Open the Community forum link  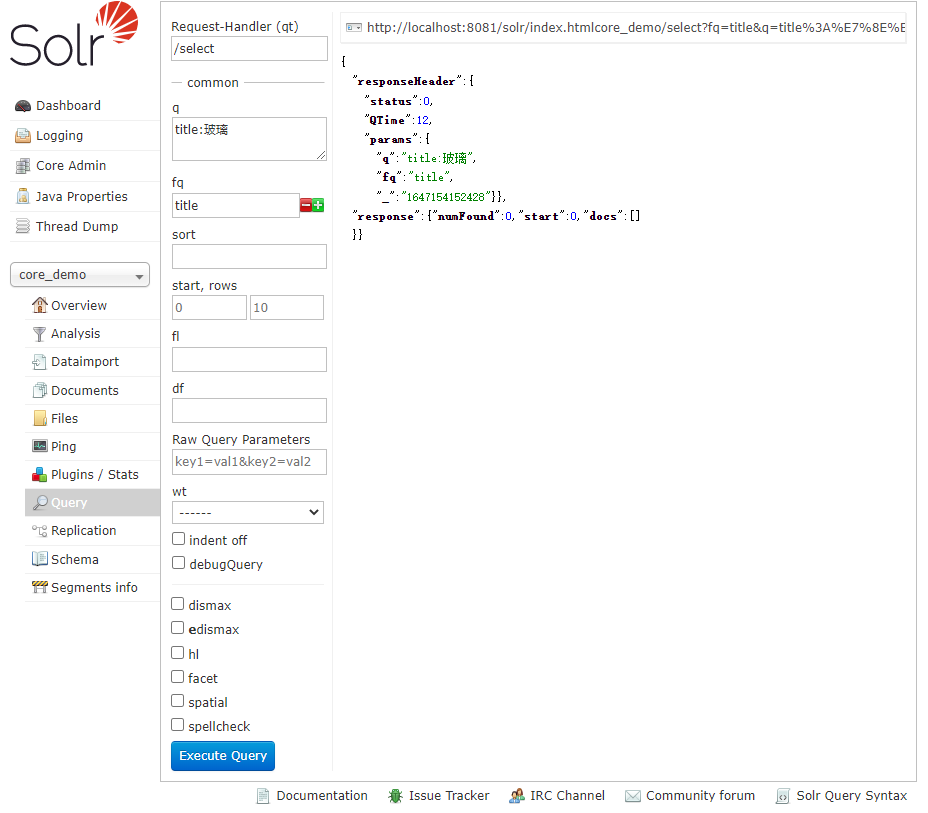pyautogui.click(x=700, y=796)
